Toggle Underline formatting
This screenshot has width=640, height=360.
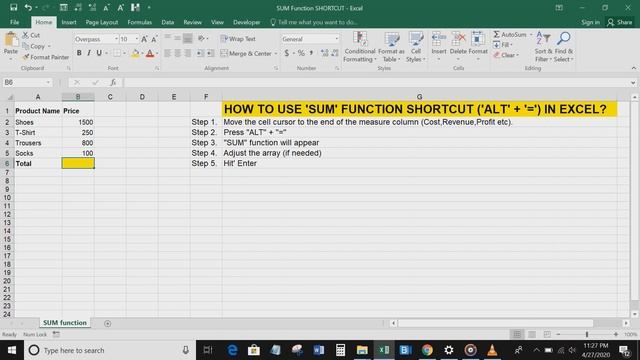click(x=99, y=53)
